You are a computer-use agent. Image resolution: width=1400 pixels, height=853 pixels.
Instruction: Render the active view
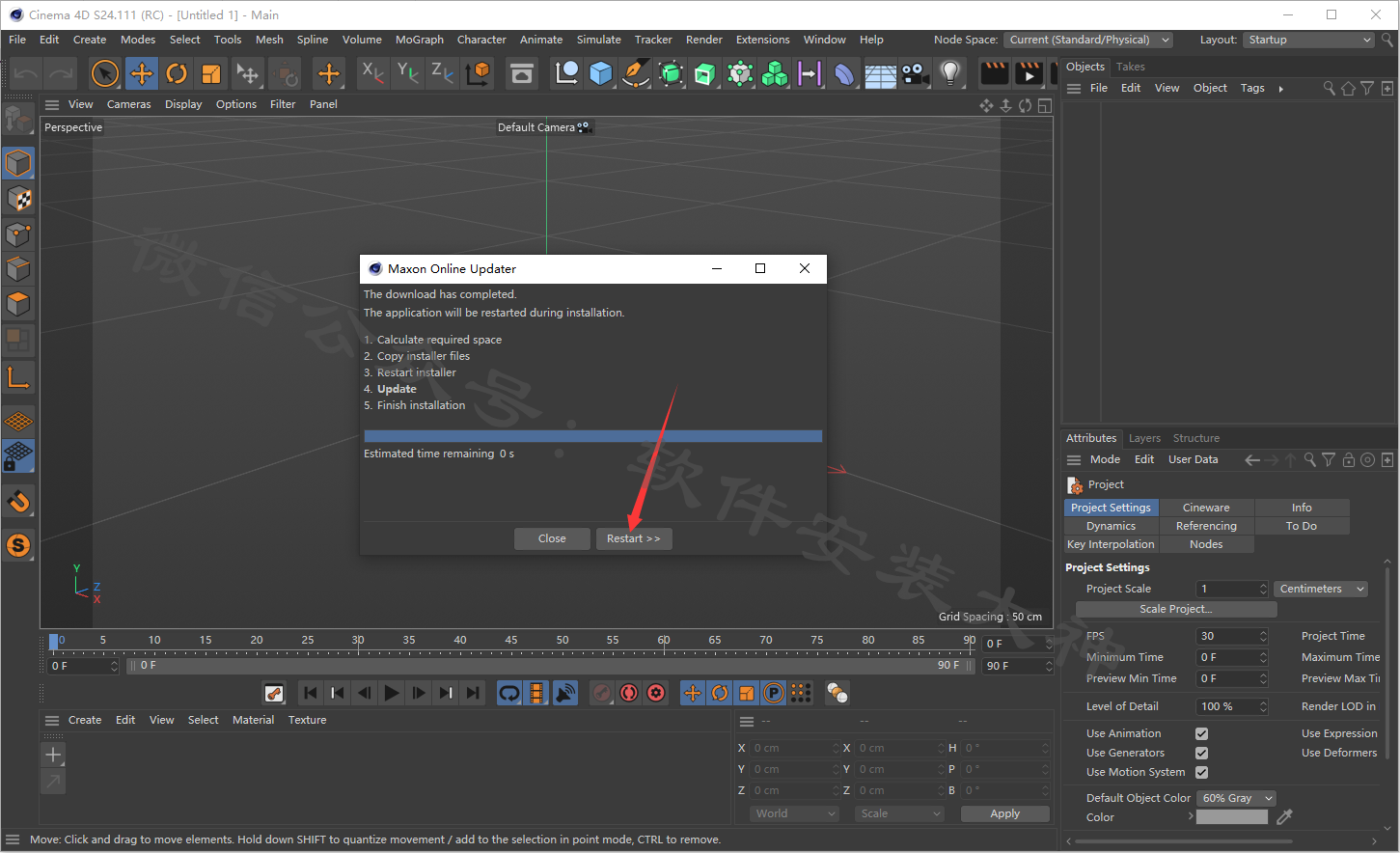coord(994,73)
